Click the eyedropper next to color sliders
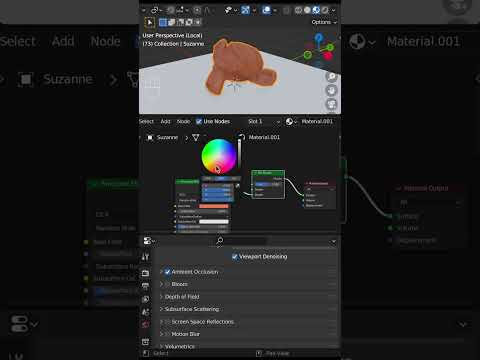Viewport: 480px width, 360px height. coord(238,186)
